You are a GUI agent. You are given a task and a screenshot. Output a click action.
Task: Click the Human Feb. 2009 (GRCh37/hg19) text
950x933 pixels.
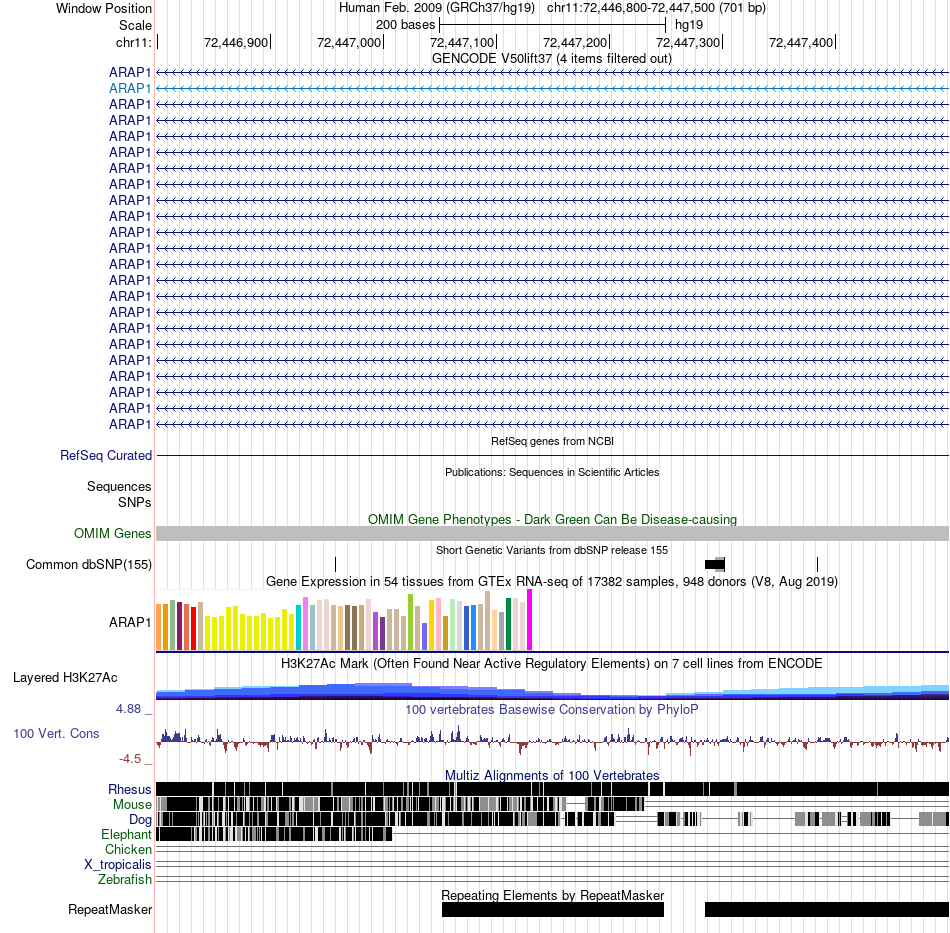tap(436, 8)
